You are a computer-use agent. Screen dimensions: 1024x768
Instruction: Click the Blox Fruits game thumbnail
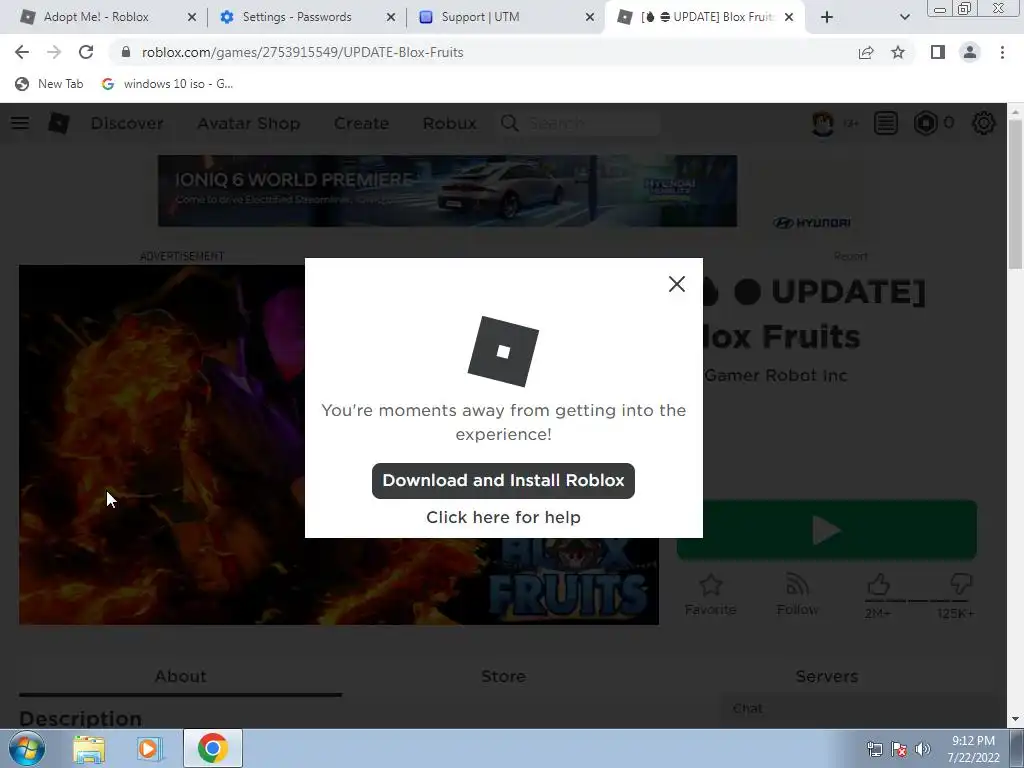[162, 444]
